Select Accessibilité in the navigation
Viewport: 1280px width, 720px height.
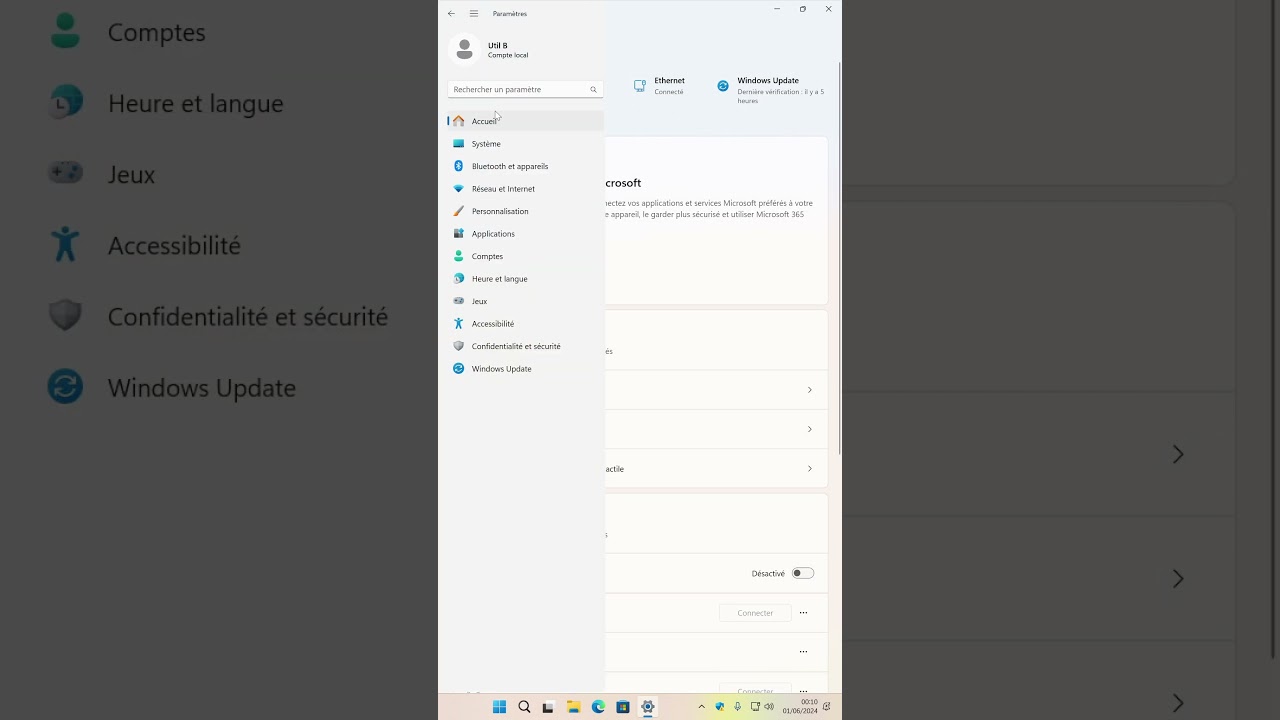525,324
